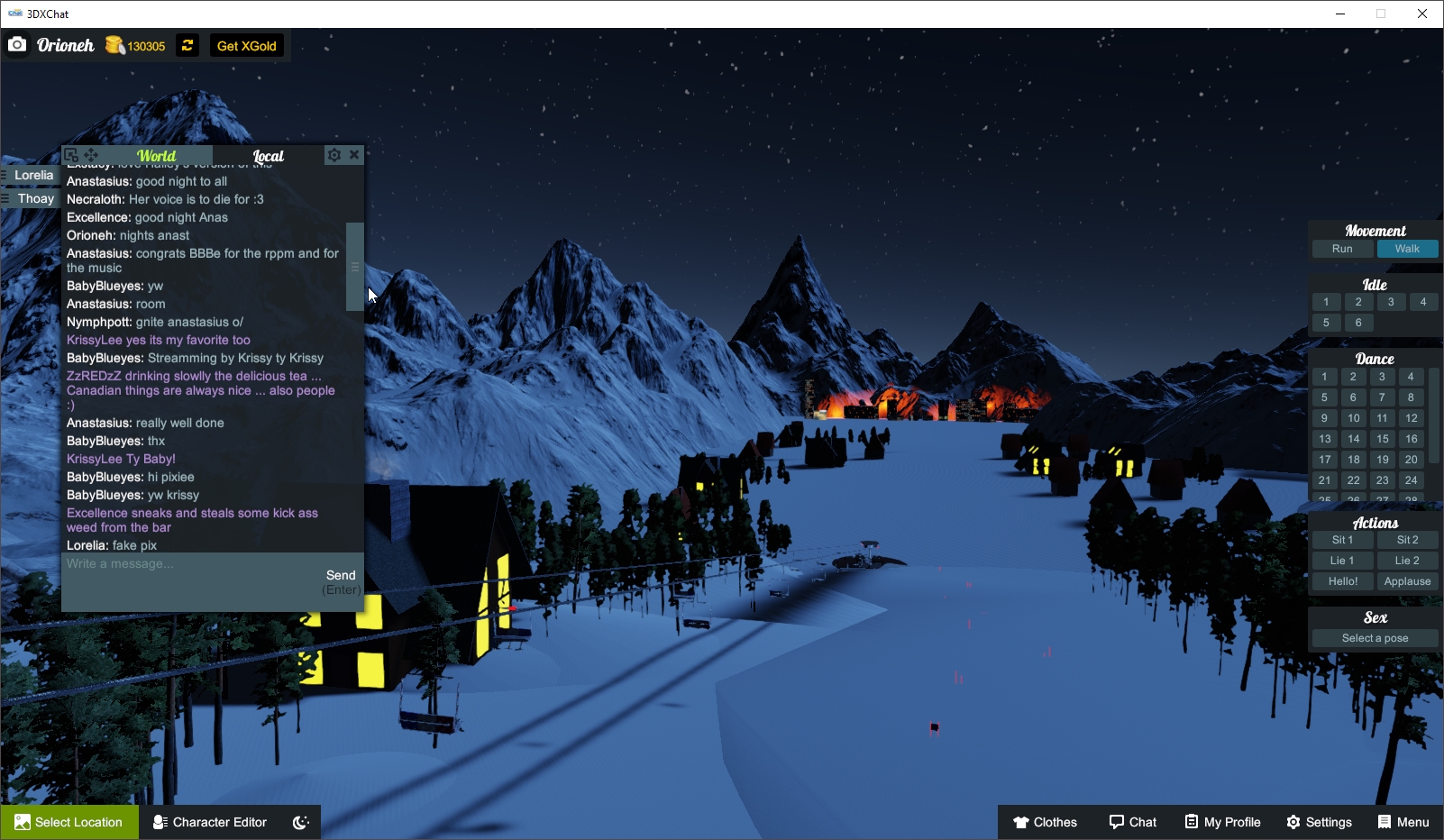Screen dimensions: 1444x840
Task: Open Select a pose dropdown
Action: (1374, 637)
